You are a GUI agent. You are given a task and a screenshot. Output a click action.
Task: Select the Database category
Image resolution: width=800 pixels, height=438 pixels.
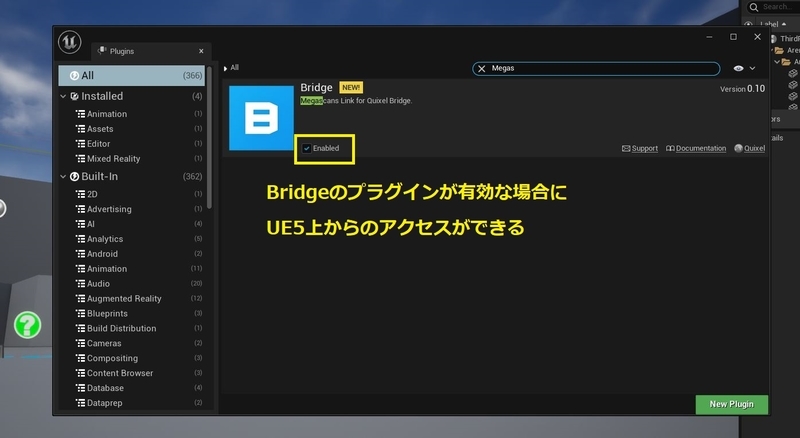click(x=133, y=388)
